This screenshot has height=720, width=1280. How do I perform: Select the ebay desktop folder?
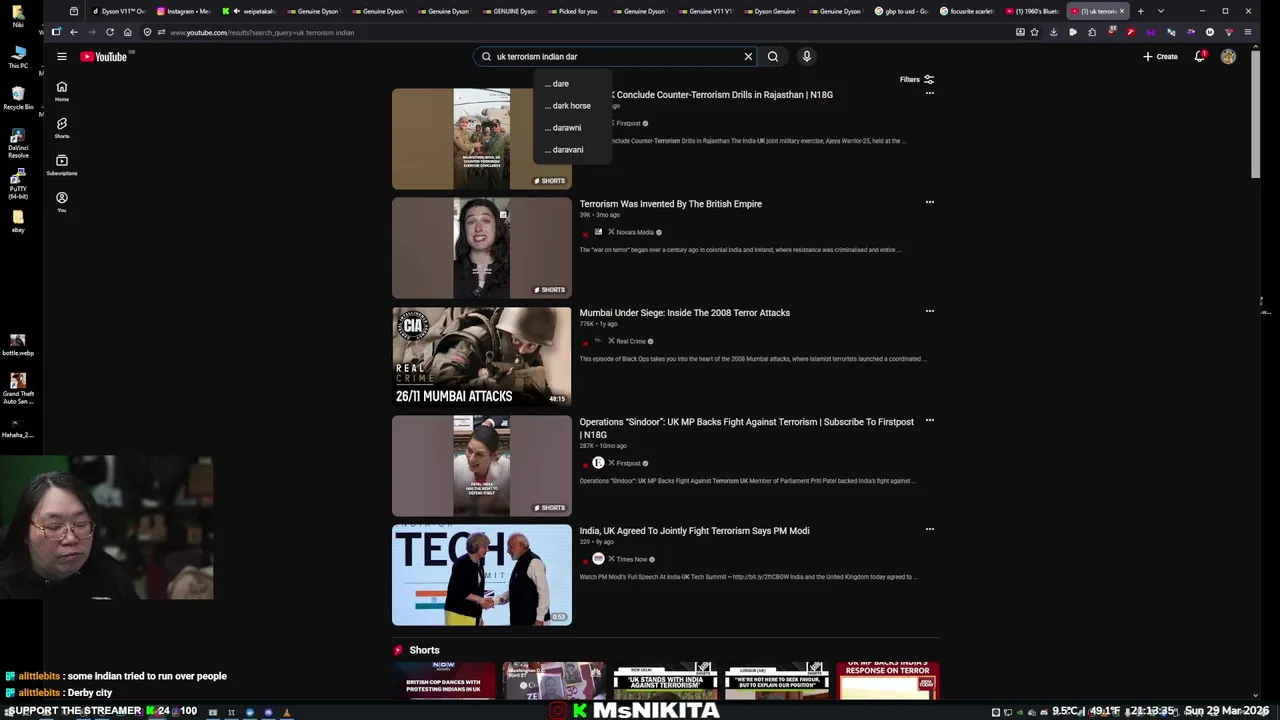(x=18, y=220)
